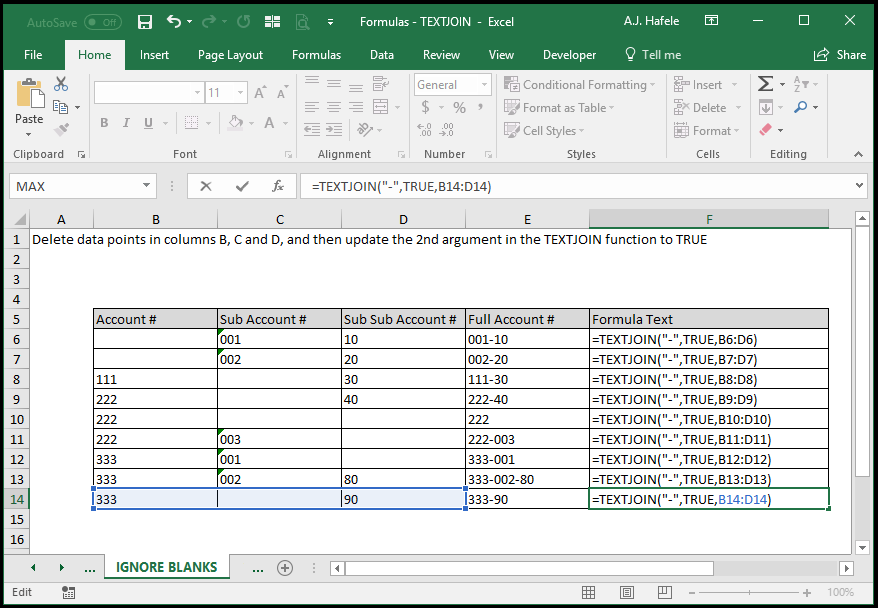Toggle Bold formatting
The height and width of the screenshot is (608, 878).
coord(104,123)
